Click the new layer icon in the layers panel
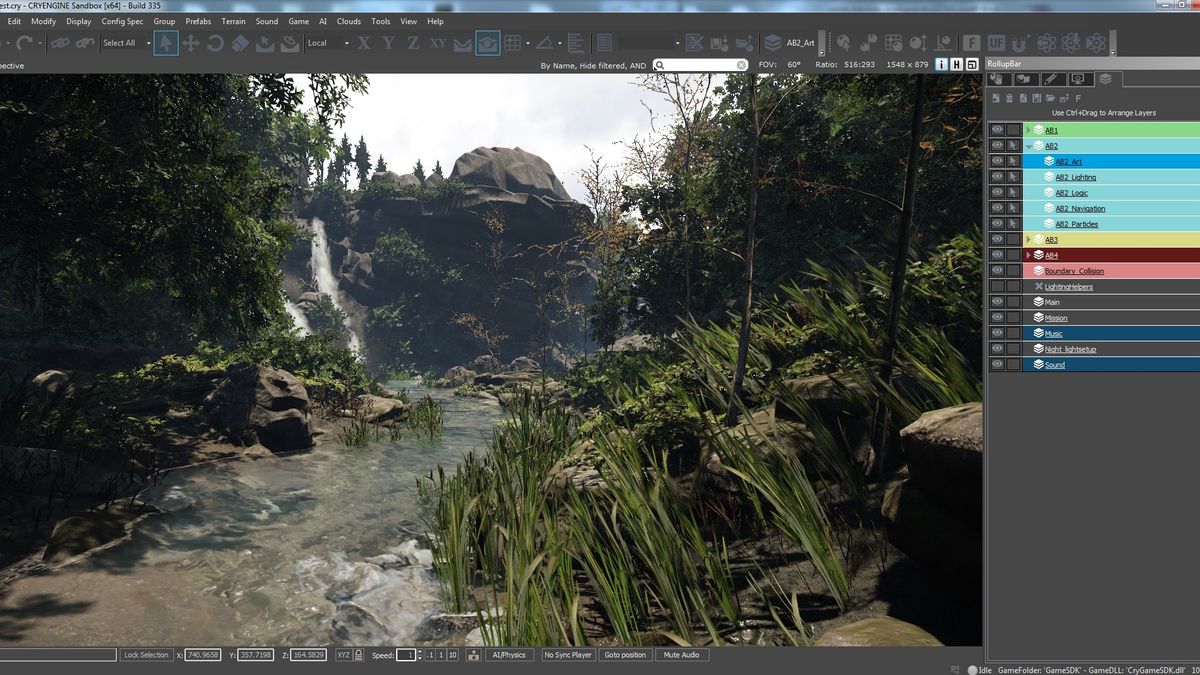This screenshot has width=1200, height=675. coord(994,98)
